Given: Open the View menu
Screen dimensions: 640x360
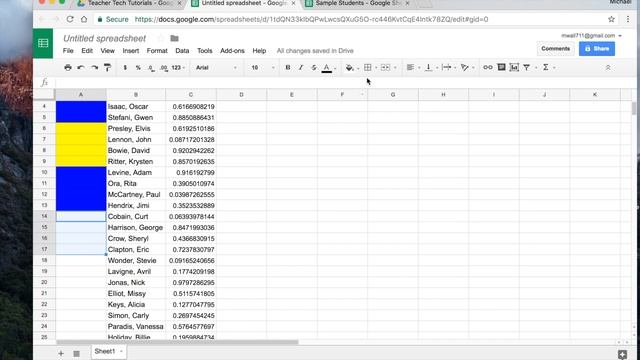Looking at the screenshot, I should click(x=107, y=51).
